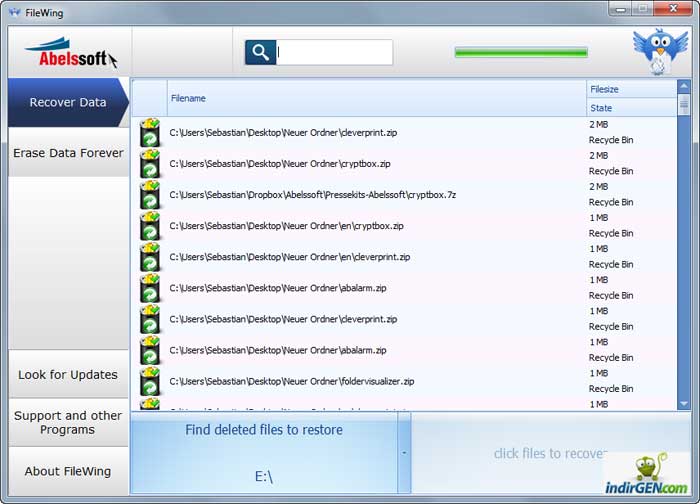The width and height of the screenshot is (700, 504).
Task: Click 2 MB size of cryptbox.7z
Action: pos(598,187)
